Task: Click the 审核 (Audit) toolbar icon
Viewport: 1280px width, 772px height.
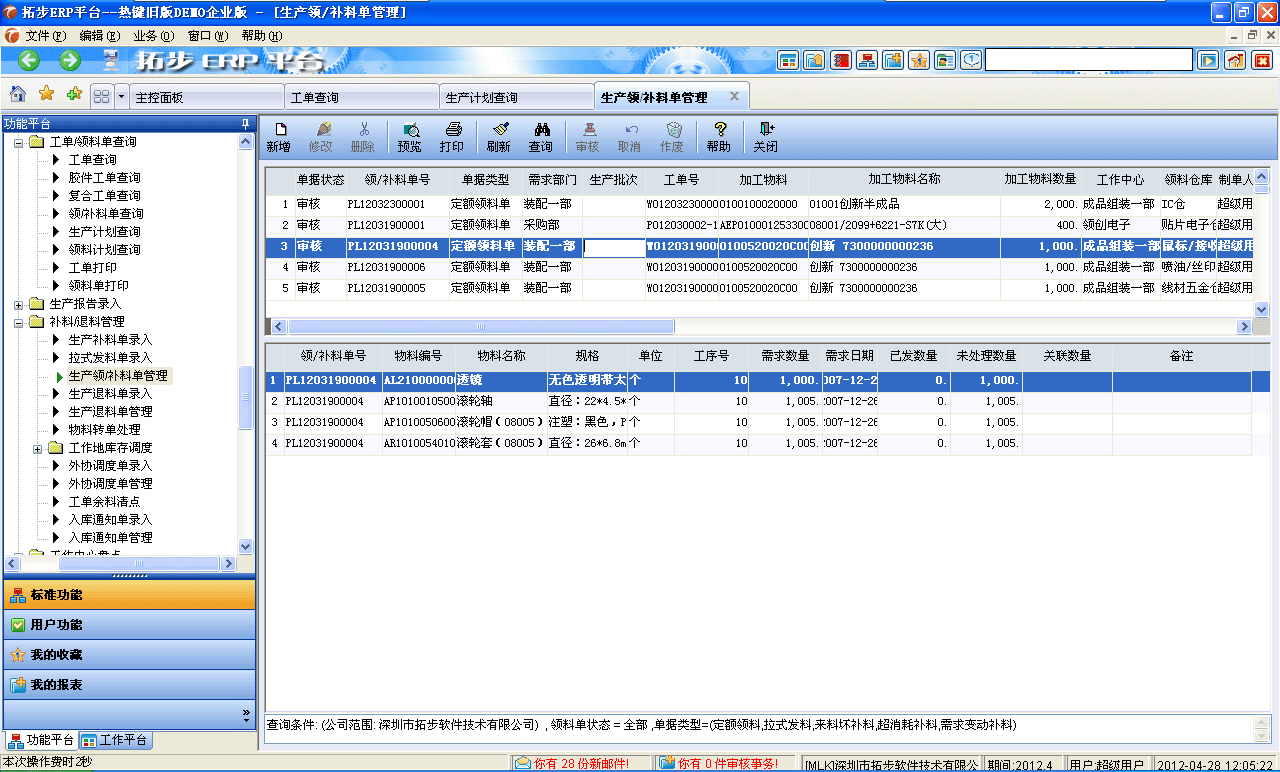Action: pyautogui.click(x=588, y=136)
